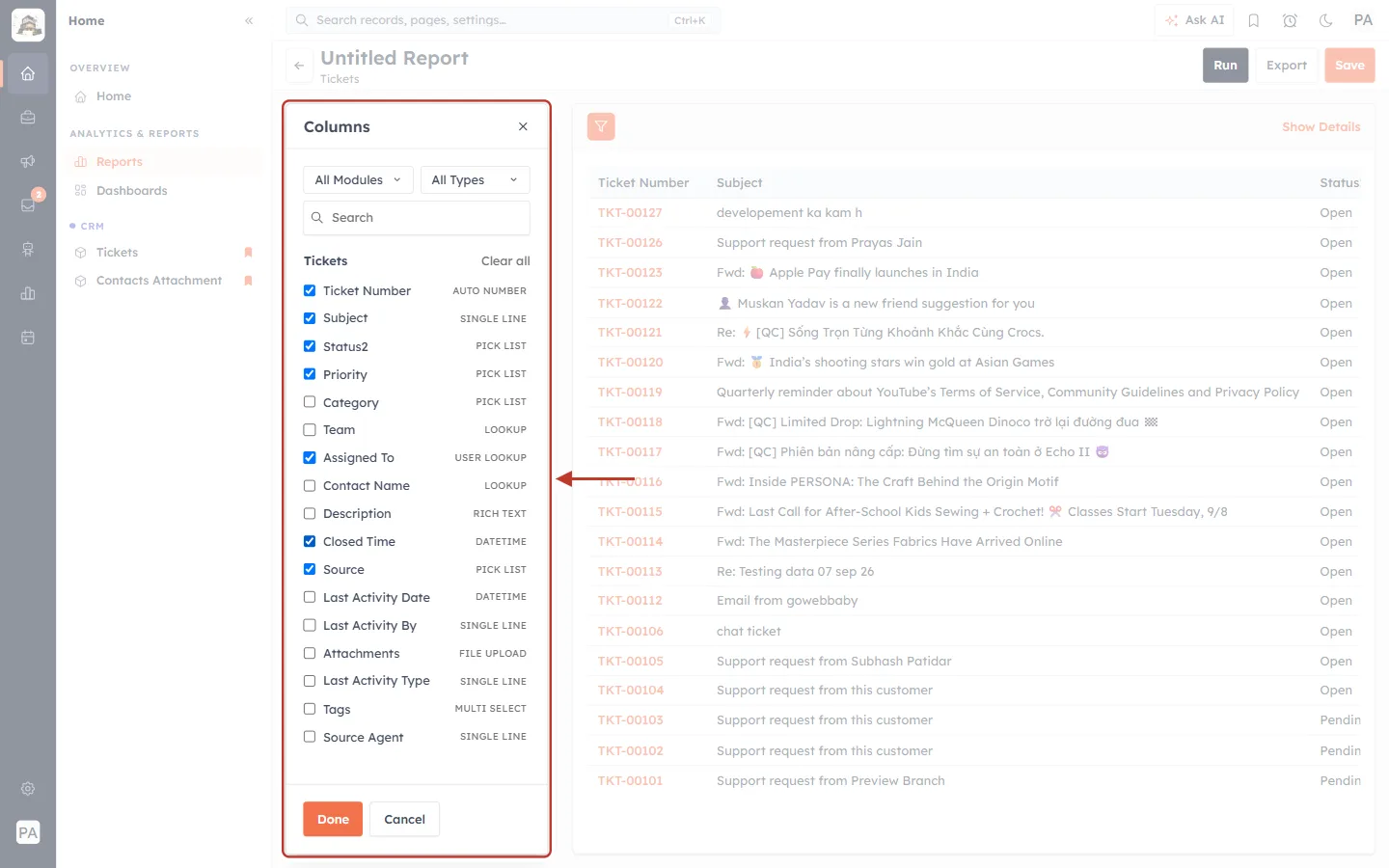The width and height of the screenshot is (1389, 868).
Task: Open the All Modules dropdown
Action: [359, 180]
